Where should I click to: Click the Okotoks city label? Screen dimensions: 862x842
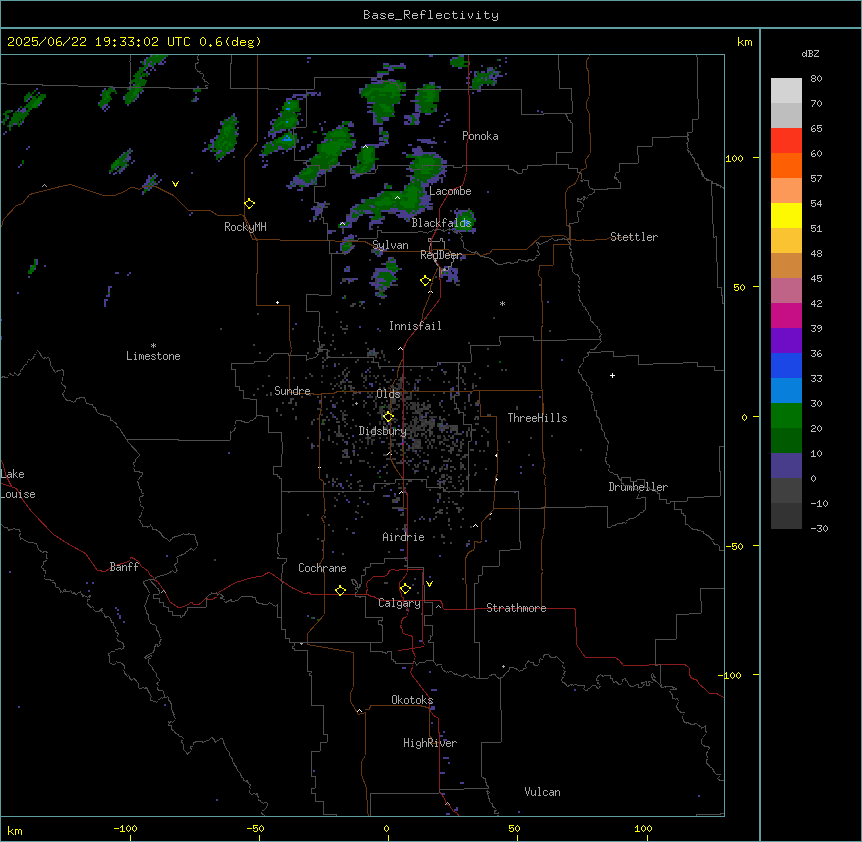412,700
